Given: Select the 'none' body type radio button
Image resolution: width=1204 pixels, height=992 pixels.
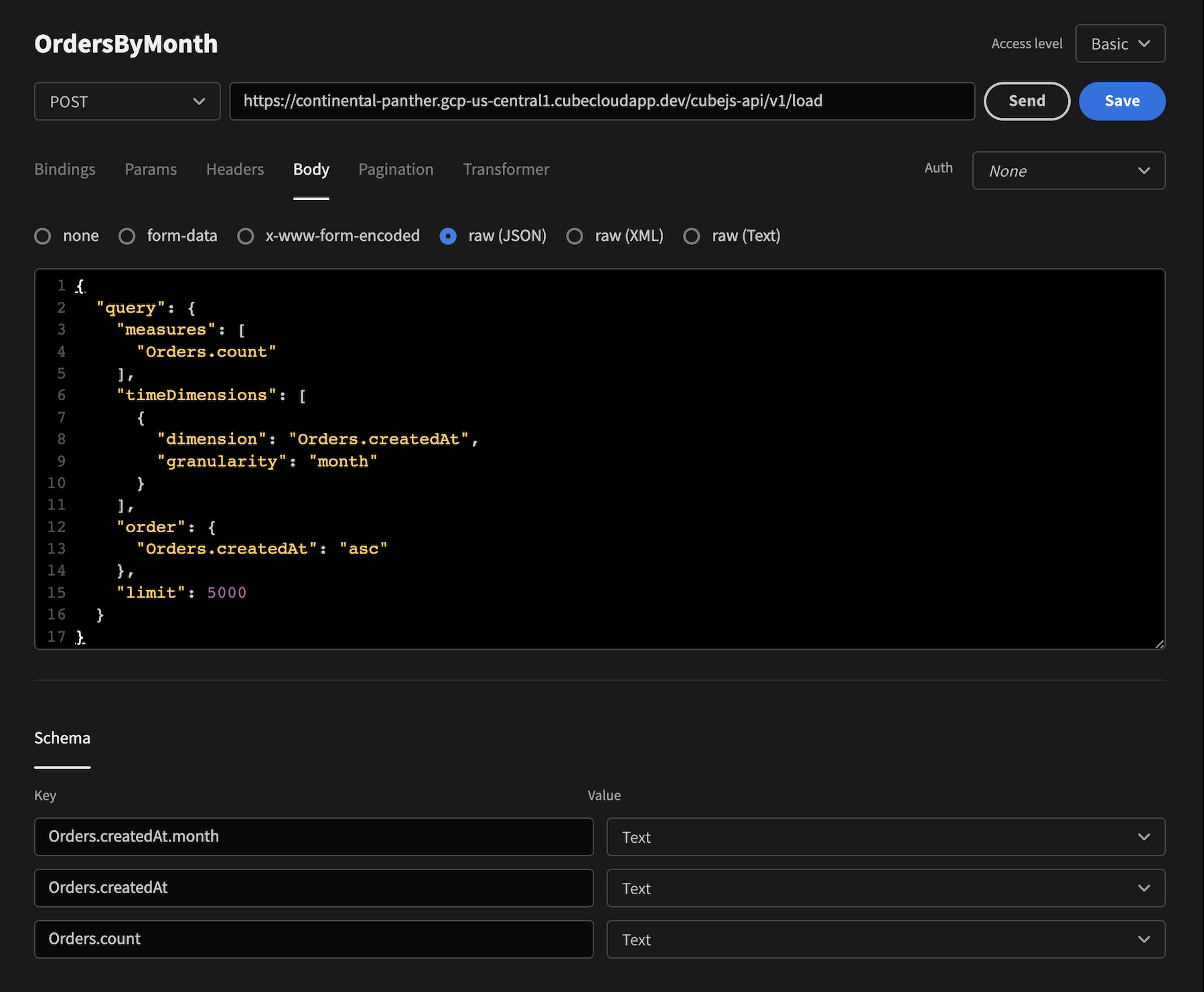Looking at the screenshot, I should pos(43,236).
